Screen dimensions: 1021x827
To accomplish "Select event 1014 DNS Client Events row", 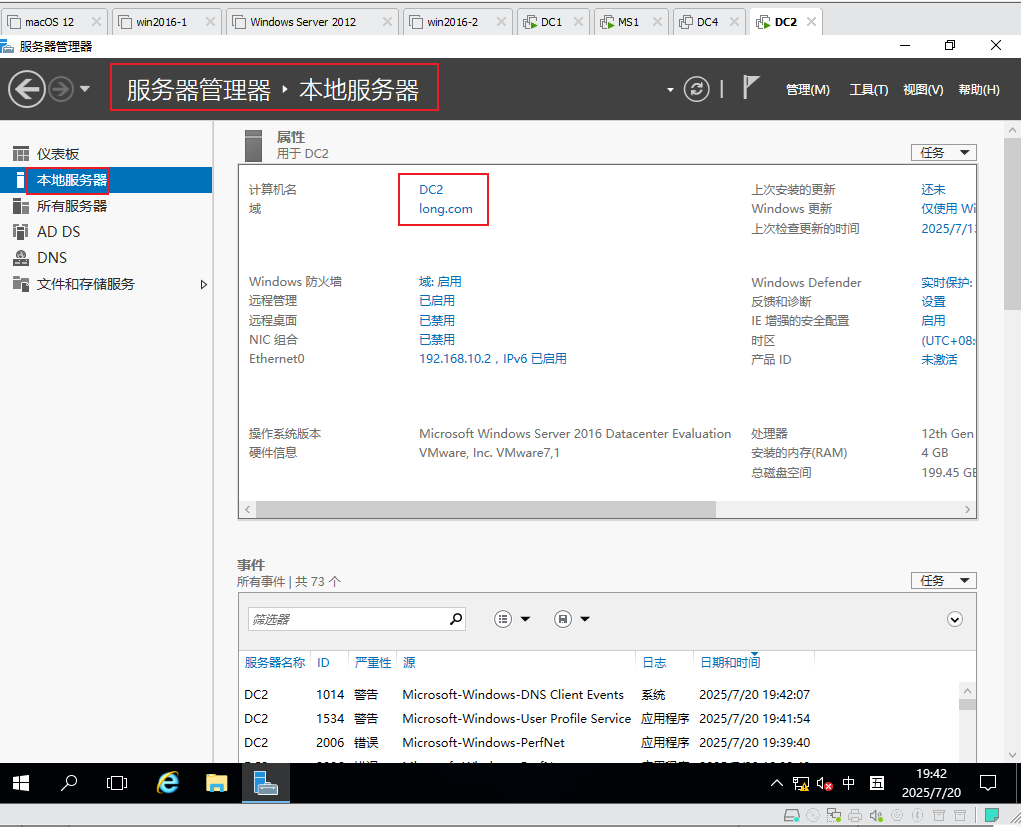I will coord(599,695).
